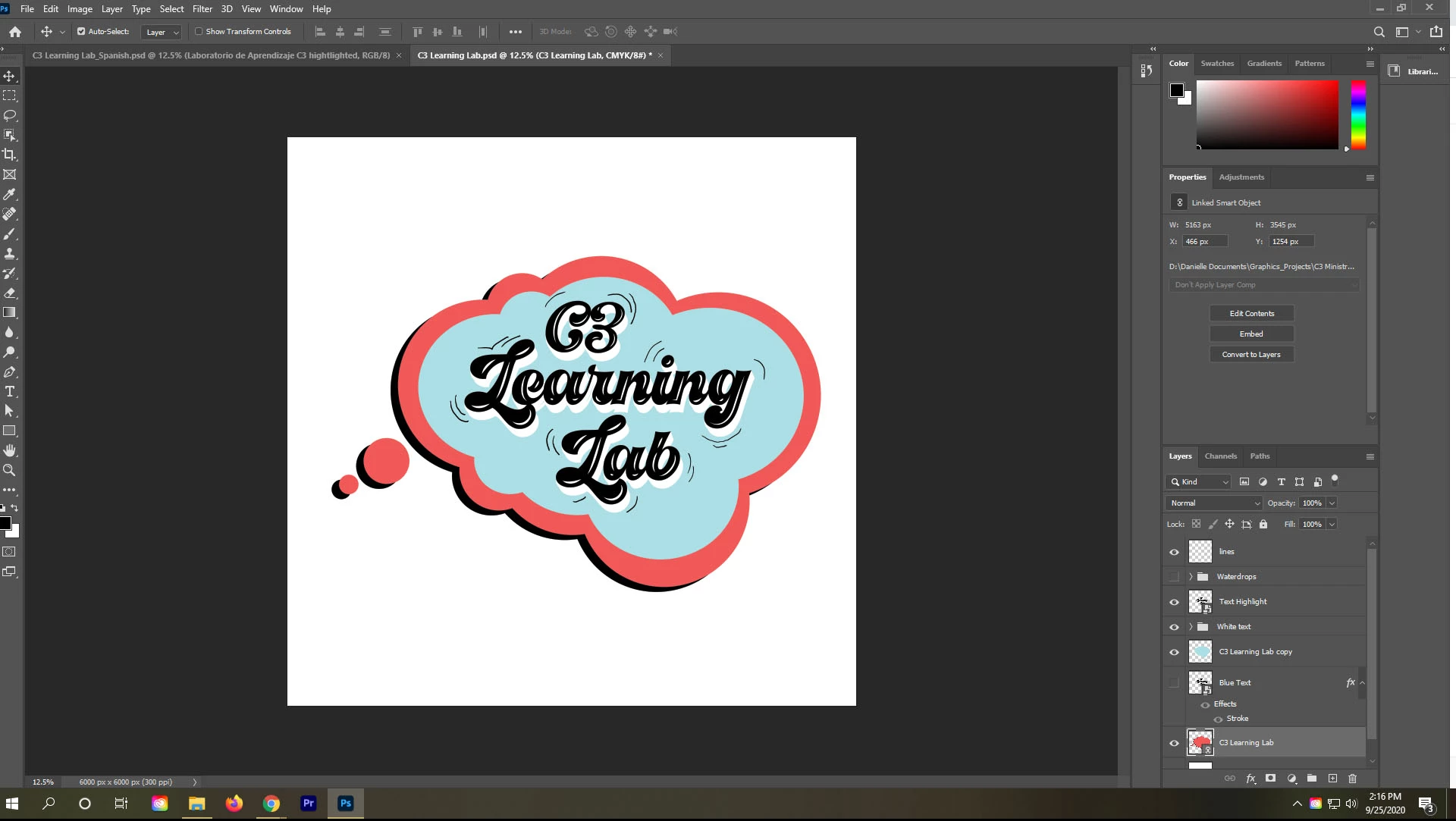1456x821 pixels.
Task: Click the delete layer trash icon
Action: (x=1352, y=779)
